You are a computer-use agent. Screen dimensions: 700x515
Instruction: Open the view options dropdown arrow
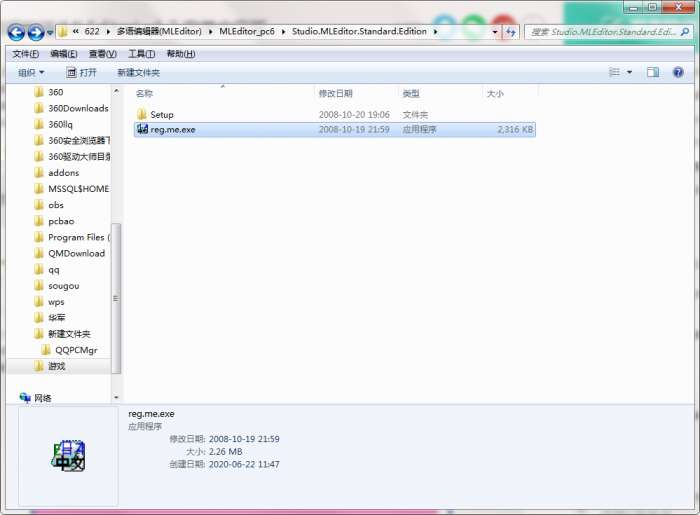click(629, 72)
